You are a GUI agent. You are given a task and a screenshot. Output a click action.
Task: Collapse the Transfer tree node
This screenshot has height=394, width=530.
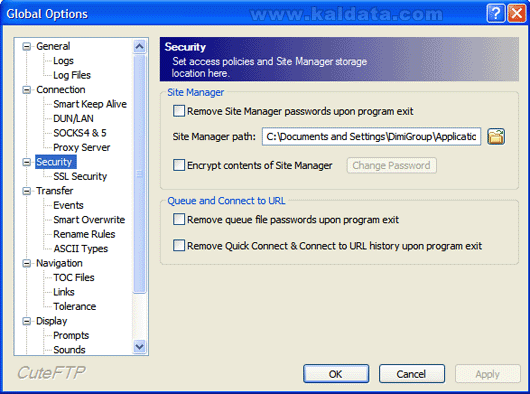(26, 191)
